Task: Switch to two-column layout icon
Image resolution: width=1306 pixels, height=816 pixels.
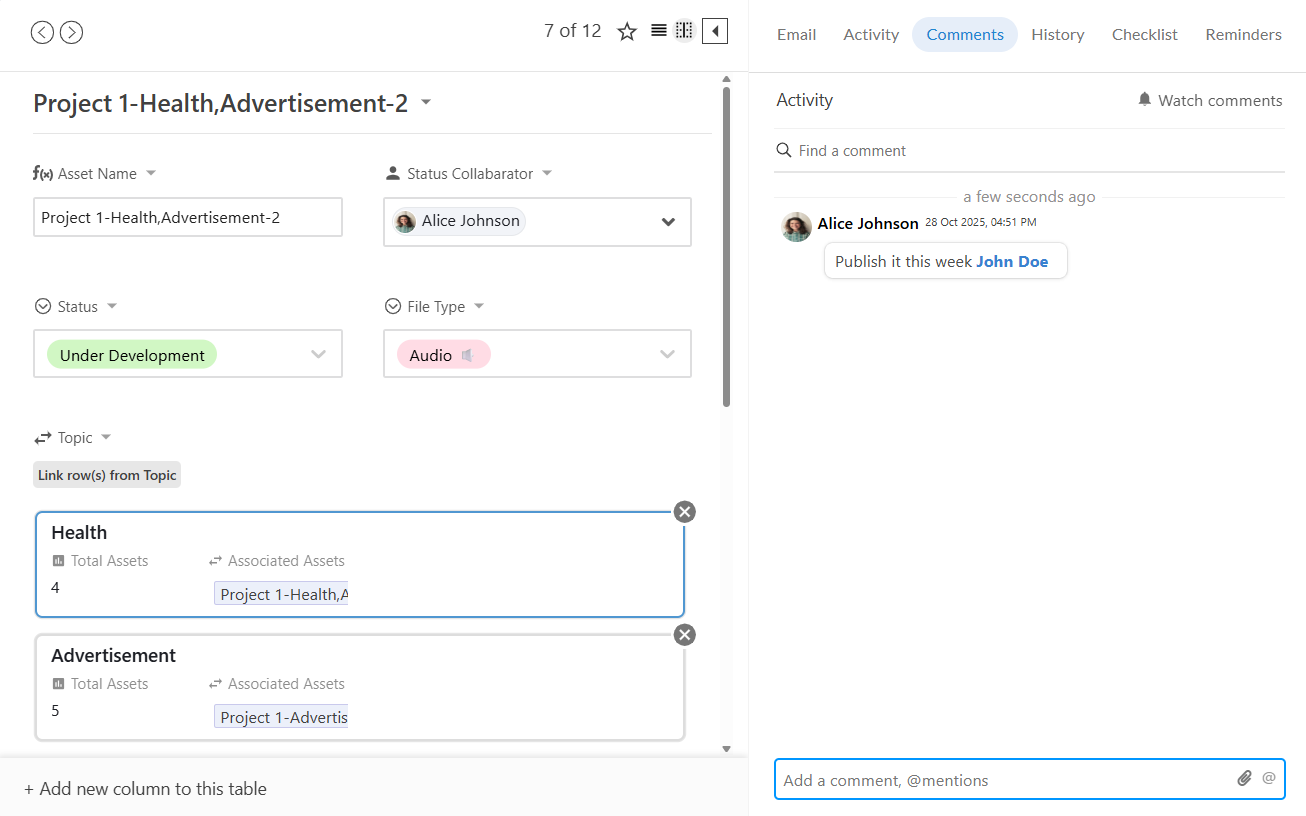Action: [684, 31]
